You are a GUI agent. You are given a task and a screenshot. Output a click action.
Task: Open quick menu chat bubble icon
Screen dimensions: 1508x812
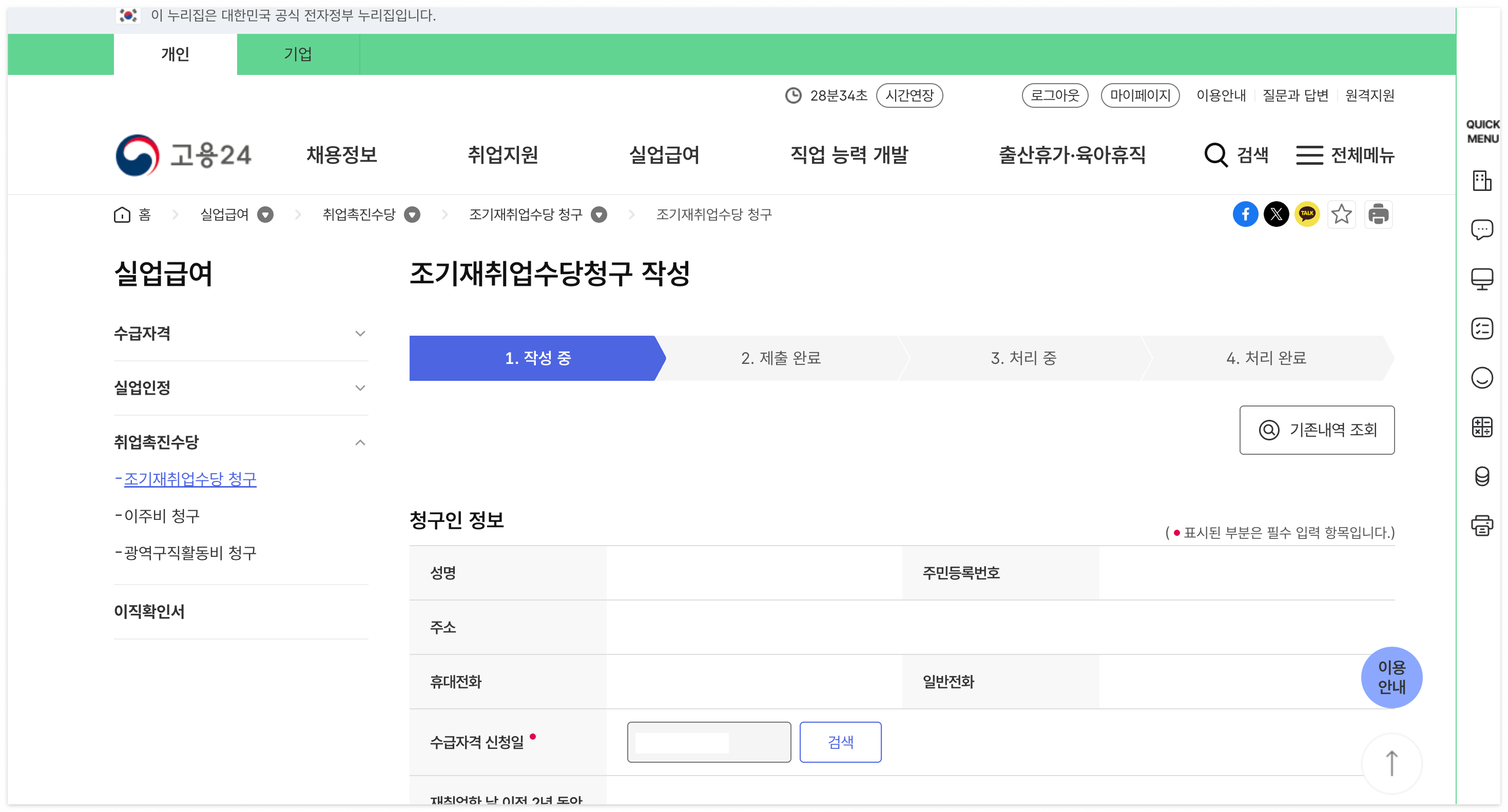coord(1482,230)
